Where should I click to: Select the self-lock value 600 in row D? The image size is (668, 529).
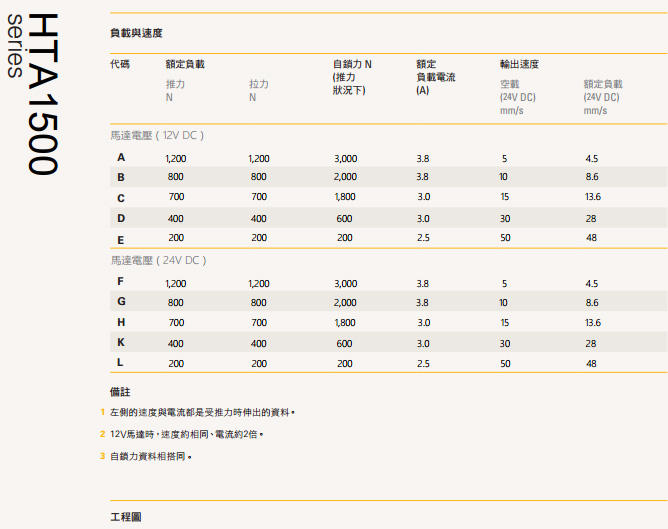(x=344, y=218)
